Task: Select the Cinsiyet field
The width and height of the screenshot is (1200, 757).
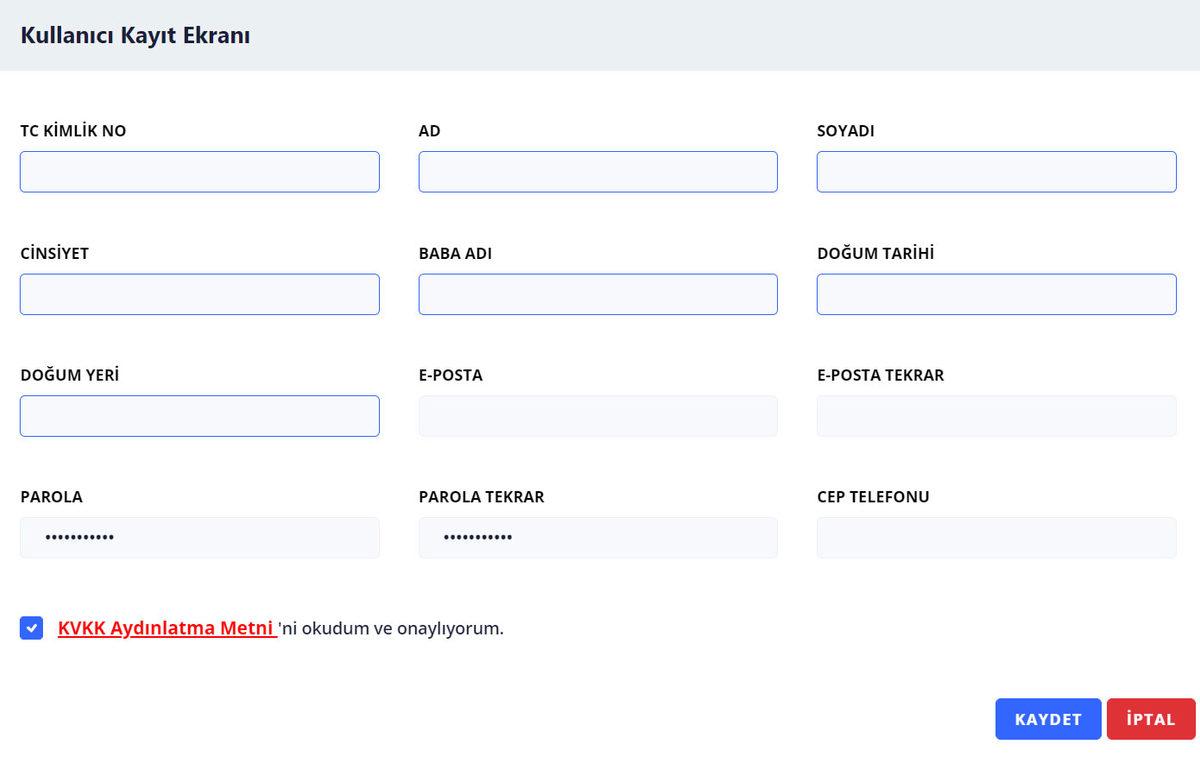Action: (x=200, y=294)
